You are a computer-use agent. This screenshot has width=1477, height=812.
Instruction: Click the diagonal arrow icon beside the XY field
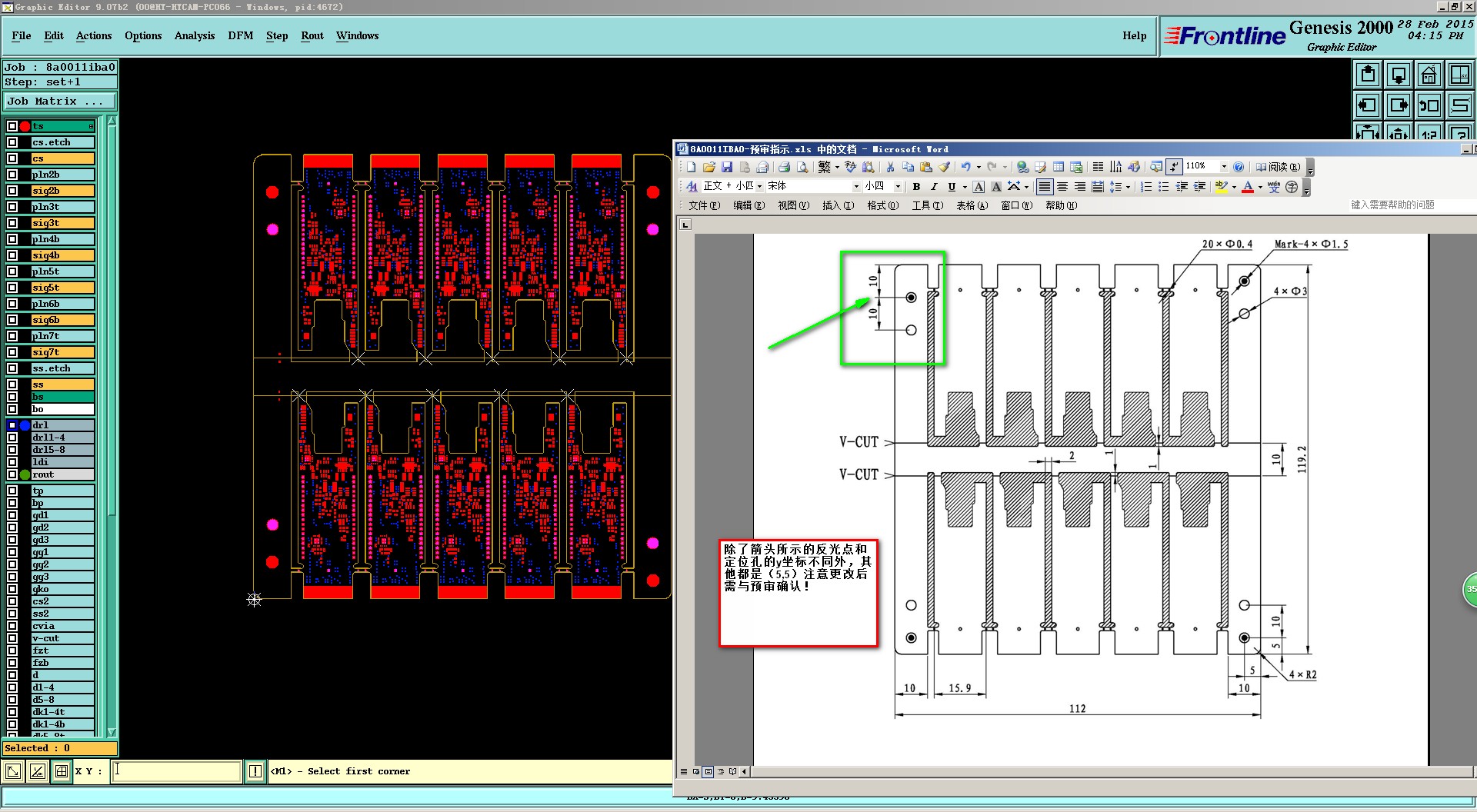pos(13,771)
